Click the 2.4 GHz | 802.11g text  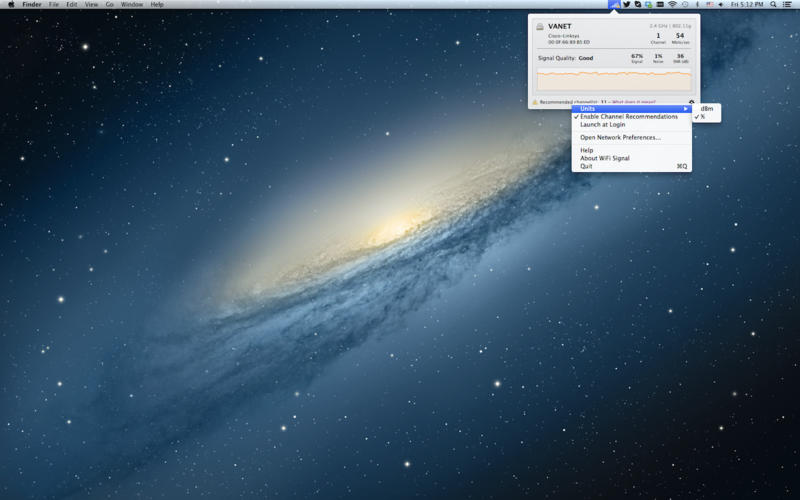click(670, 26)
